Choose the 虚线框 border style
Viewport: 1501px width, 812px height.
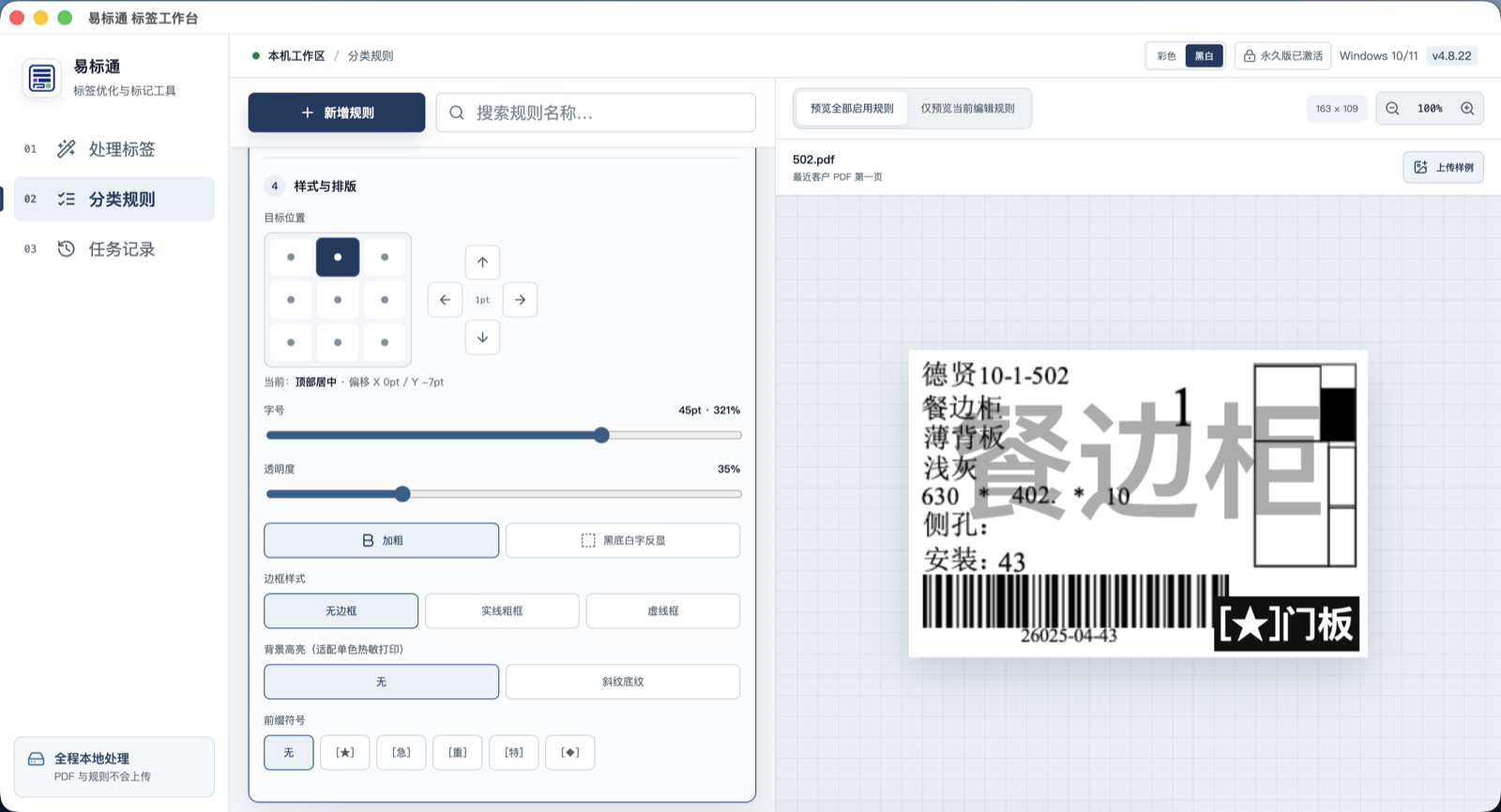(663, 610)
